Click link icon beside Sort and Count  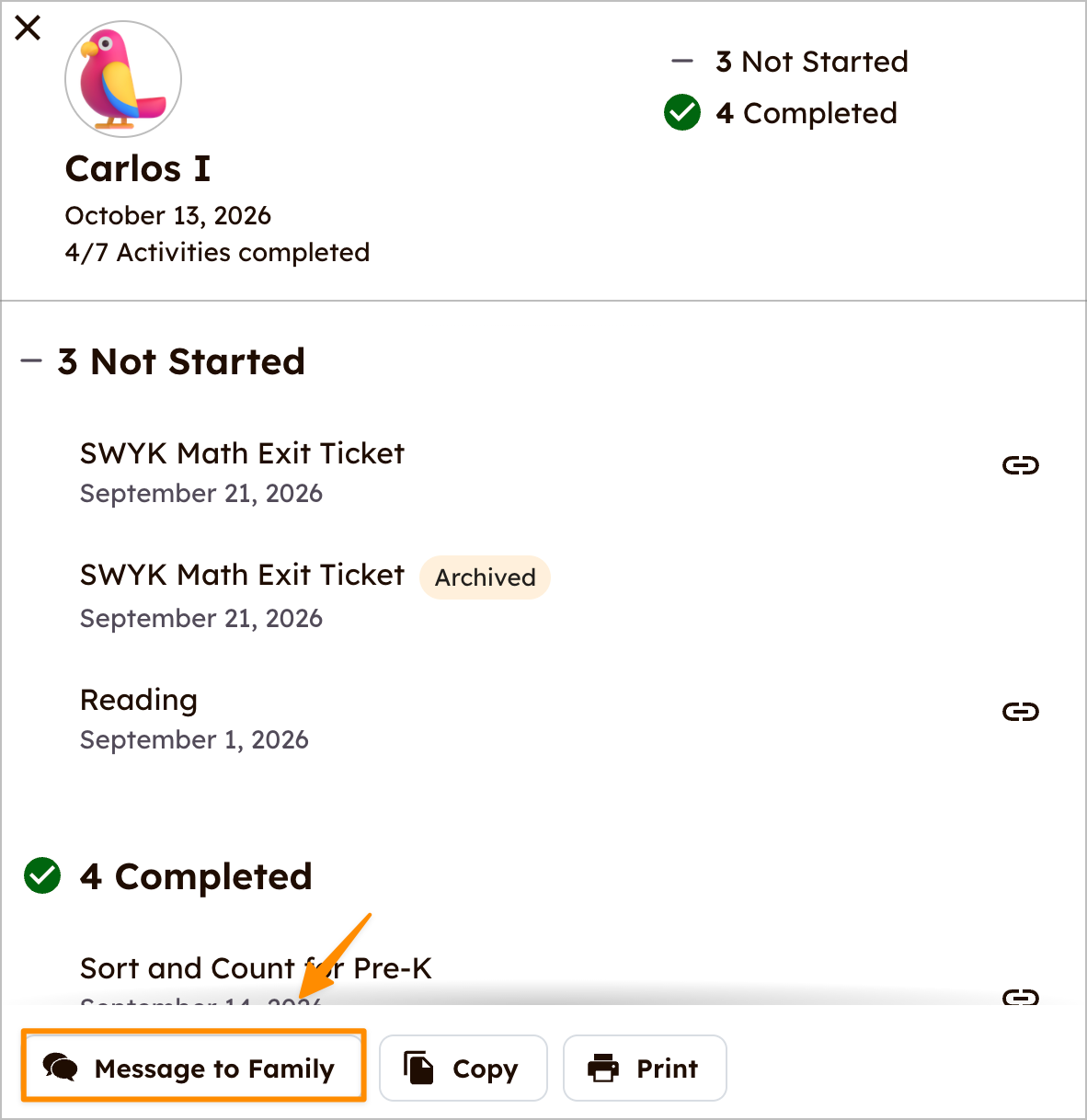[1020, 997]
